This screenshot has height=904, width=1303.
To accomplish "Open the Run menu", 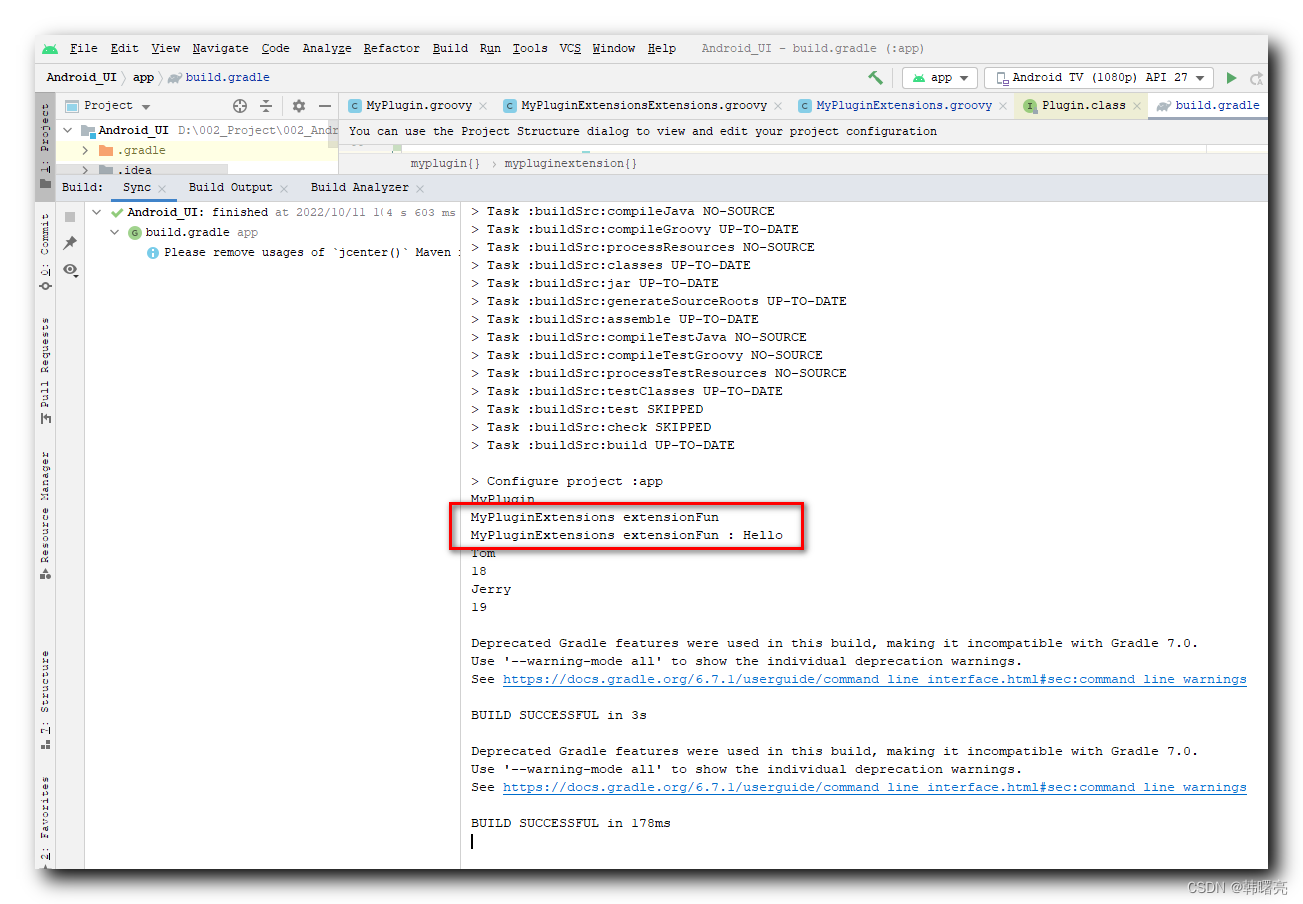I will 490,48.
